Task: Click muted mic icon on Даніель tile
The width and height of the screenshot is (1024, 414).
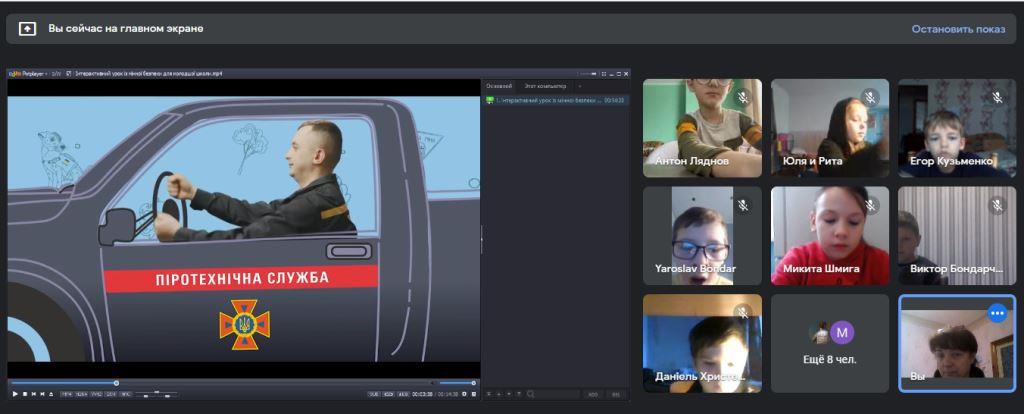Action: coord(743,313)
